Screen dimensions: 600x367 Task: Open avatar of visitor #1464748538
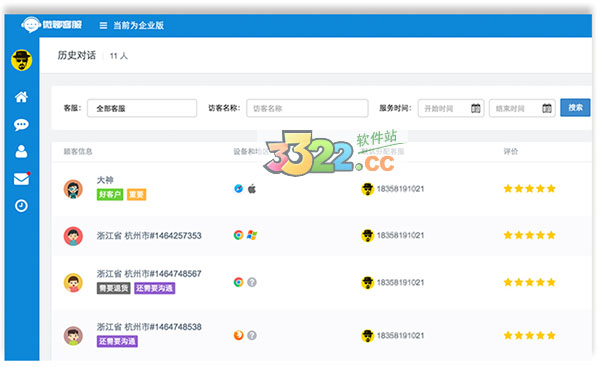tap(73, 336)
